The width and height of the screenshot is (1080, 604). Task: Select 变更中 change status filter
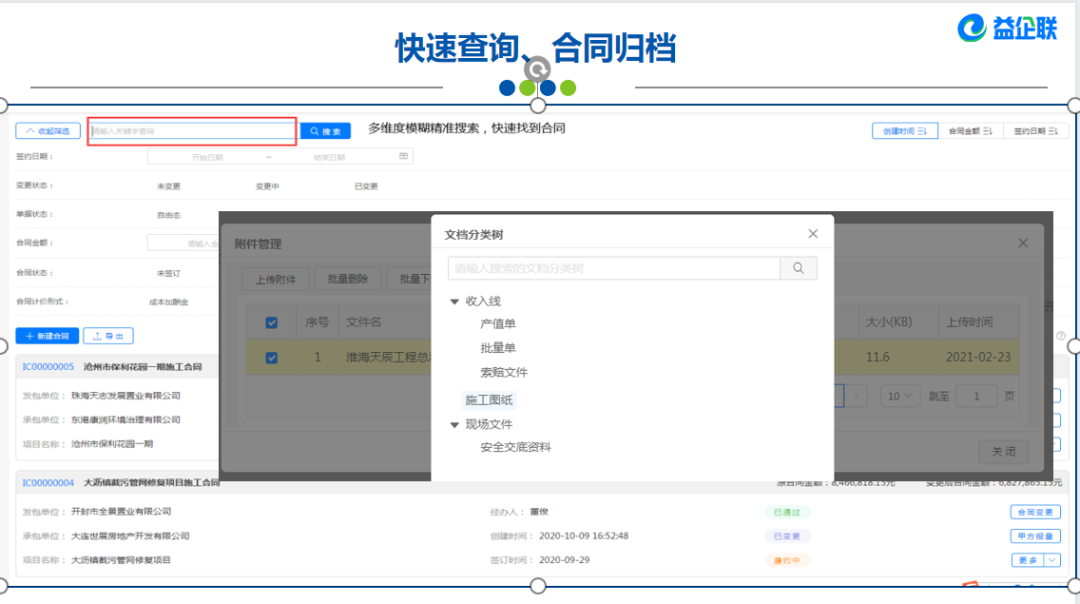(x=267, y=186)
